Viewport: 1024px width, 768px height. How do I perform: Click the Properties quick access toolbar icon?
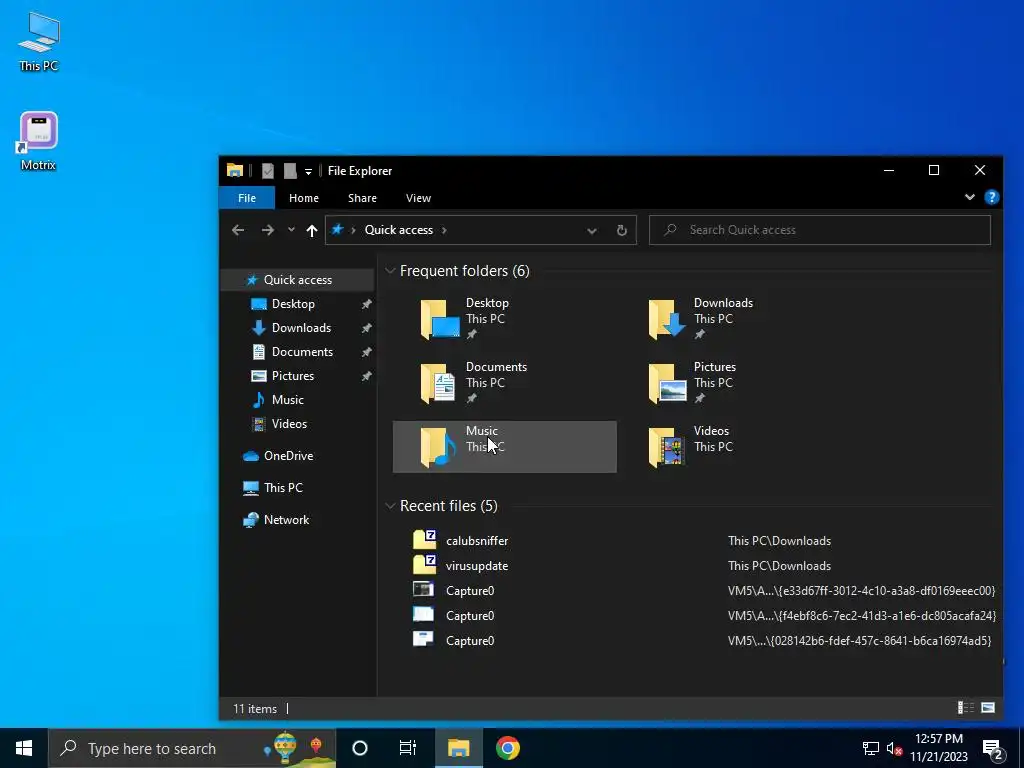point(268,171)
